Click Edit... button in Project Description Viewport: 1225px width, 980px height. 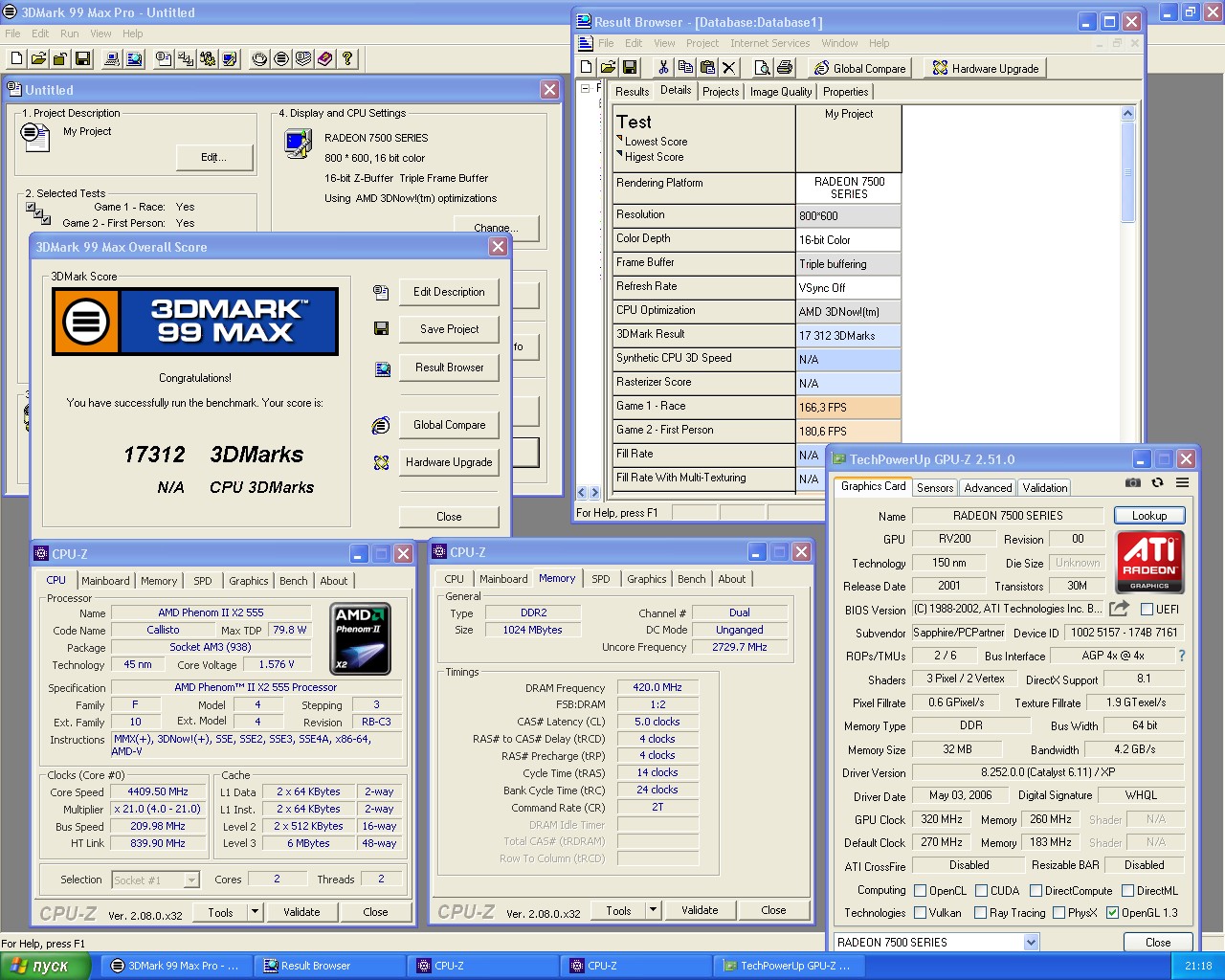click(x=213, y=157)
